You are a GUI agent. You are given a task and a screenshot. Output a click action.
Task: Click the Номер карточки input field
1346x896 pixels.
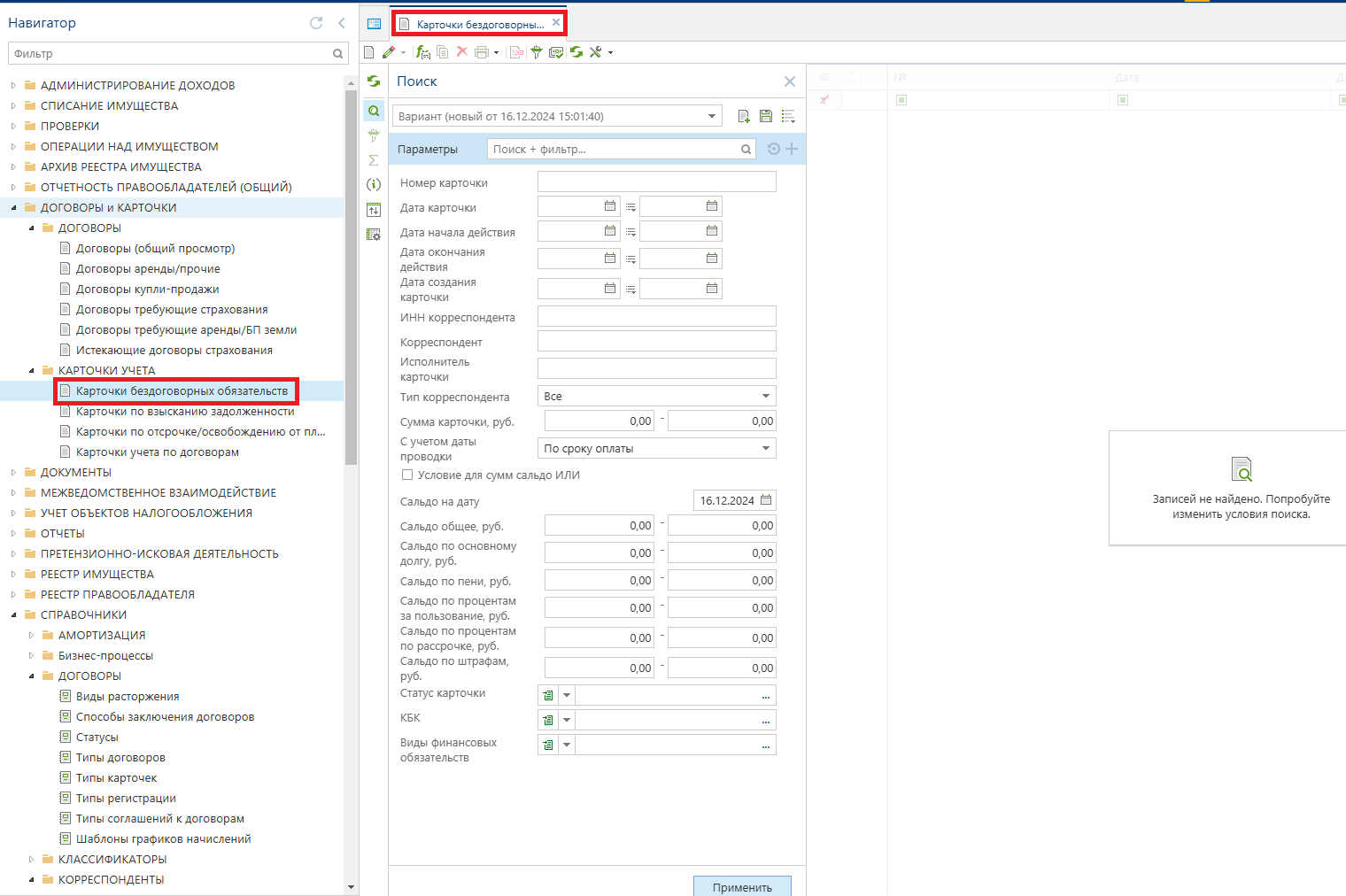click(x=657, y=182)
